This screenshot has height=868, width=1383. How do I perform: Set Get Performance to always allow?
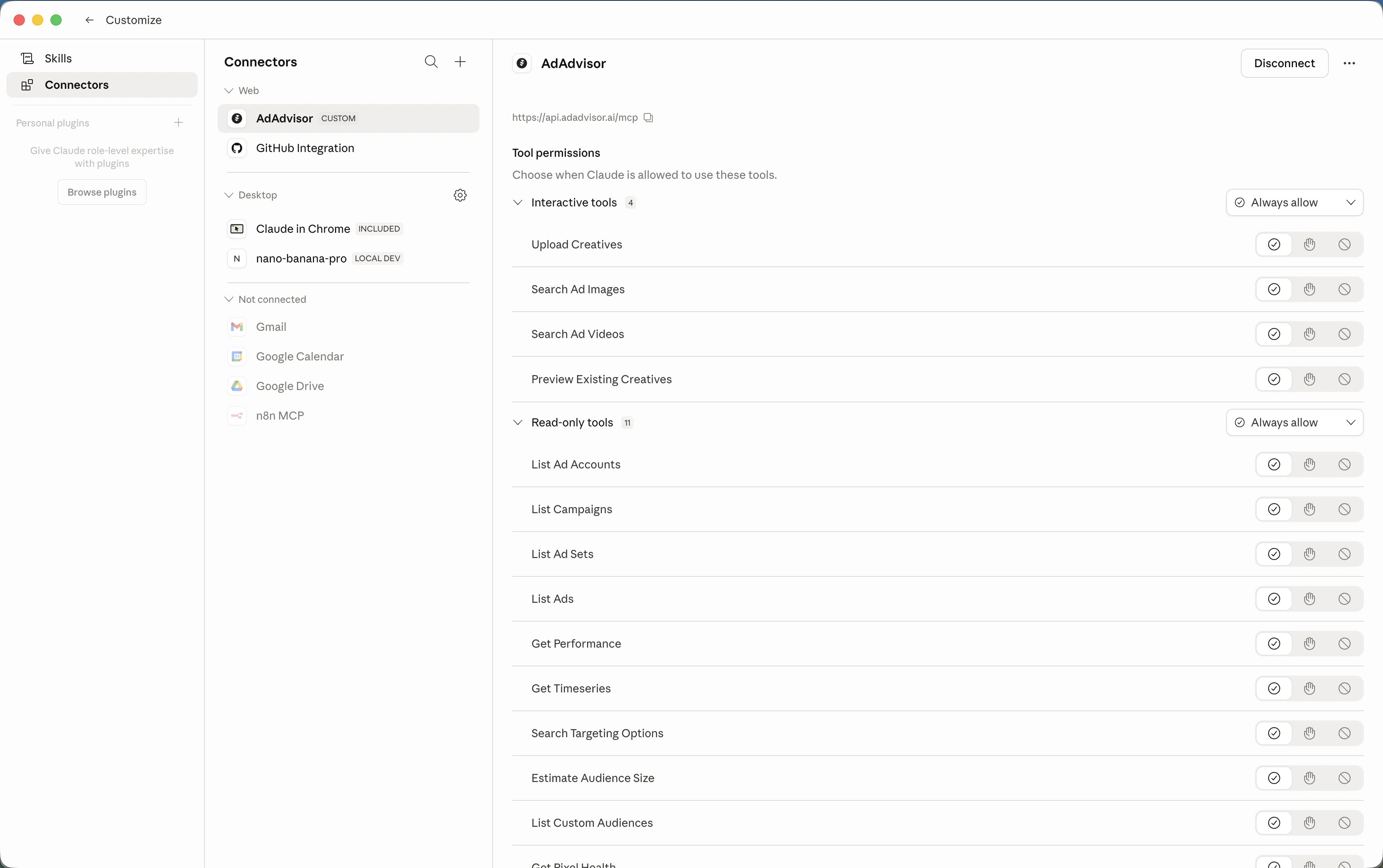pos(1274,644)
